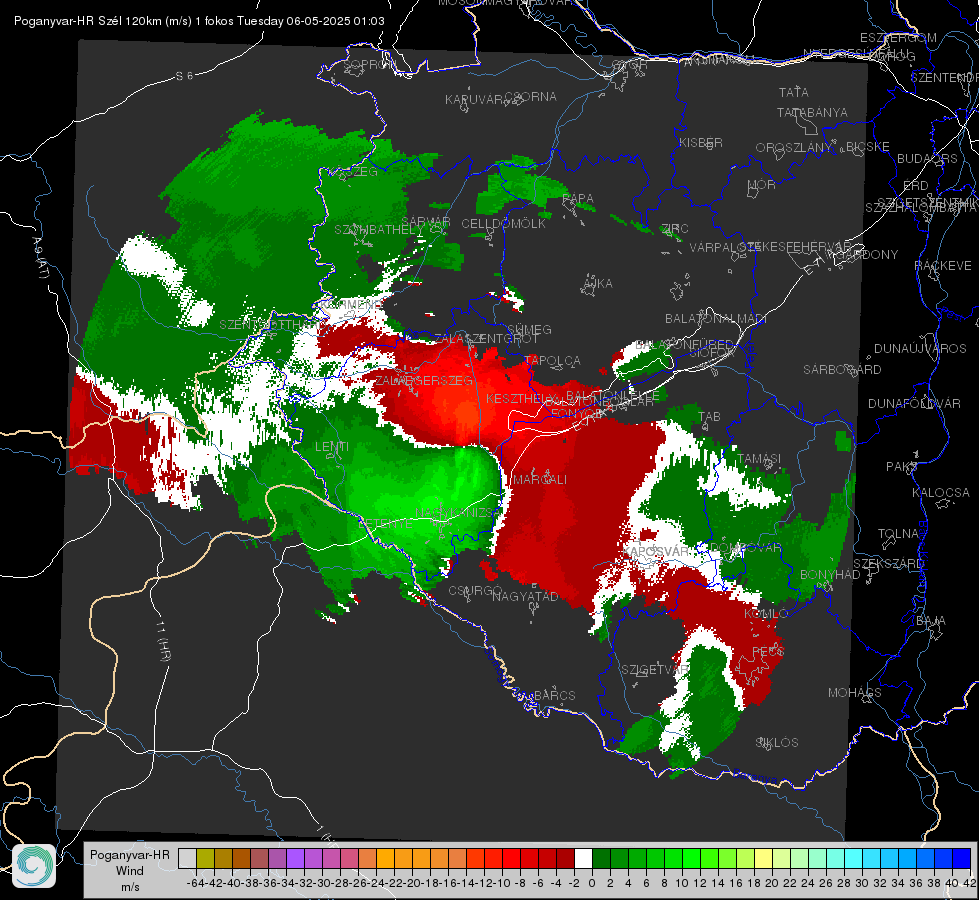The height and width of the screenshot is (900, 979).
Task: Click the KAPUVAR city label
Action: (475, 100)
